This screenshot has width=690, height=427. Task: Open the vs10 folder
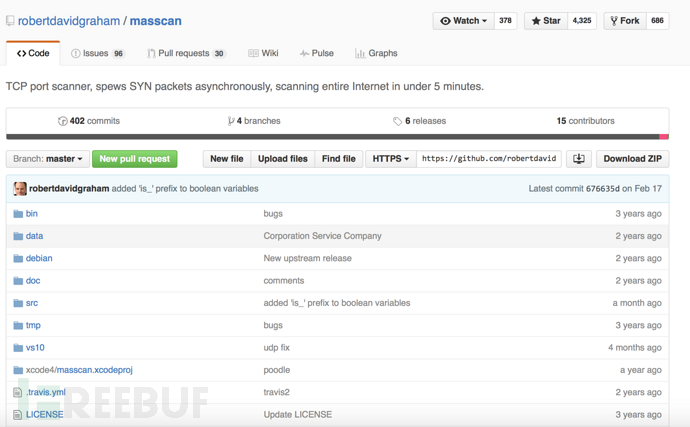[x=35, y=348]
